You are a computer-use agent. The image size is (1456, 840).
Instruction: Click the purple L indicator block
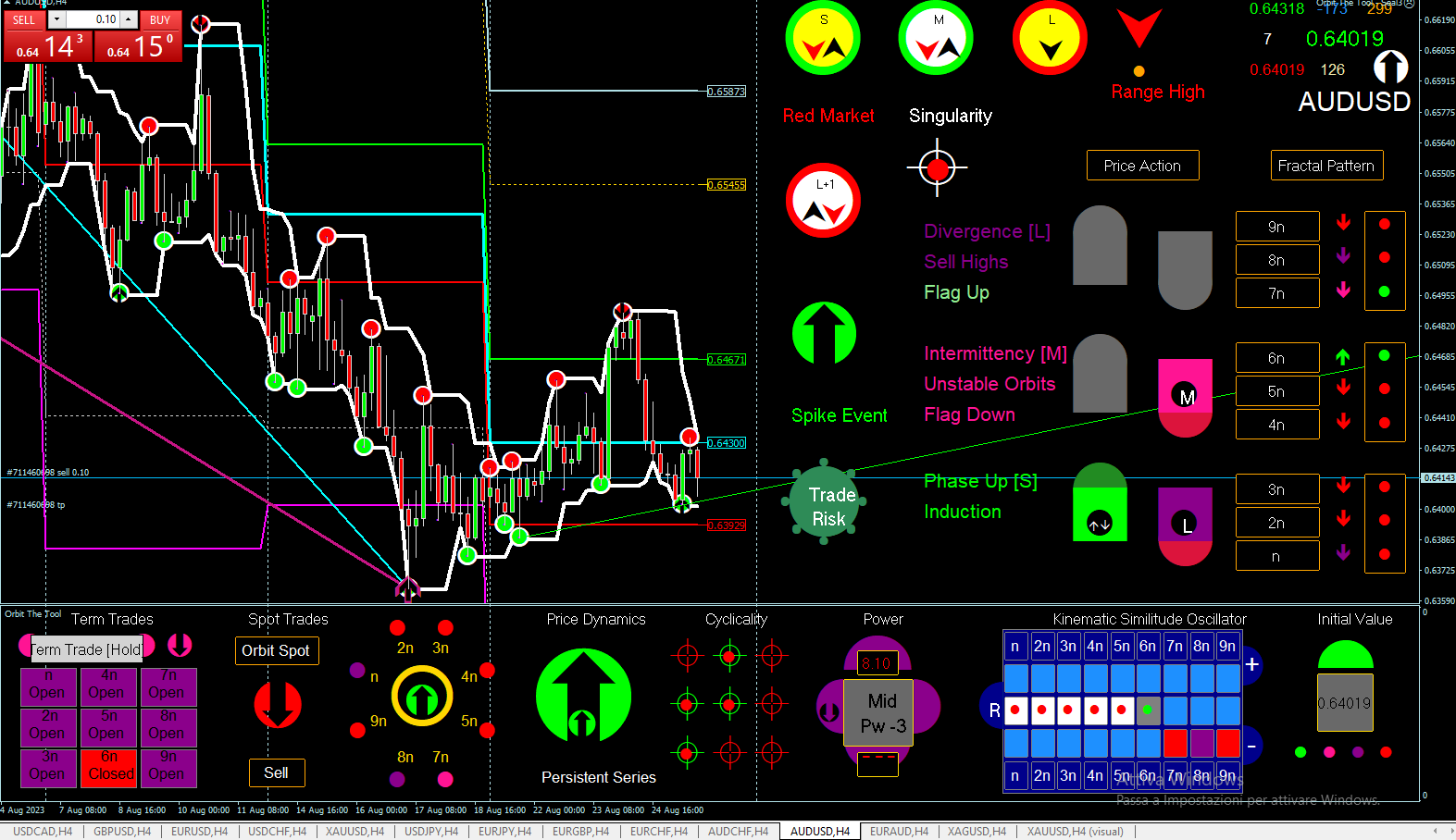click(1186, 526)
